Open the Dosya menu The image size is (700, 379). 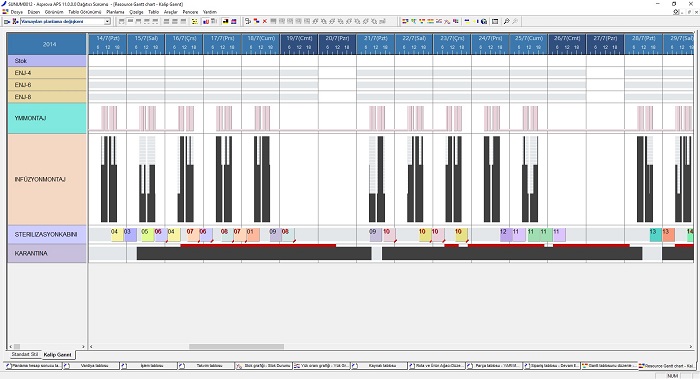point(17,12)
